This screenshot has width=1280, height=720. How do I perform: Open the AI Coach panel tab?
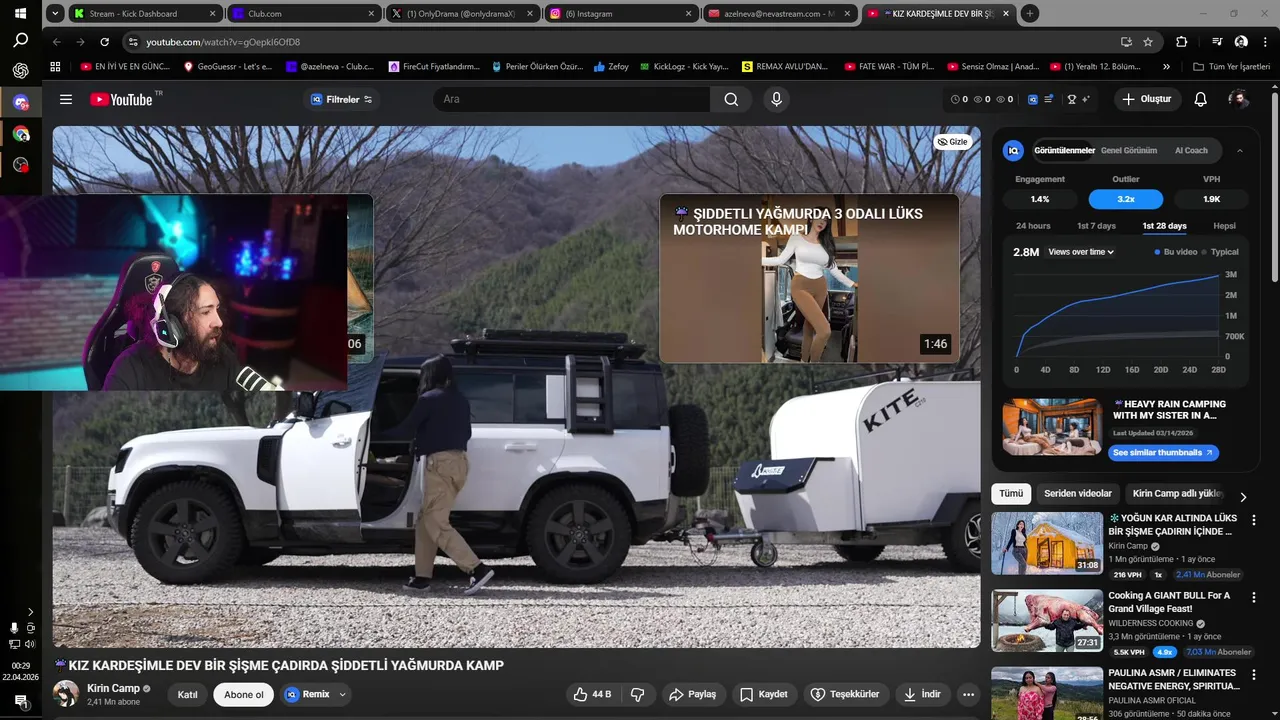1191,151
